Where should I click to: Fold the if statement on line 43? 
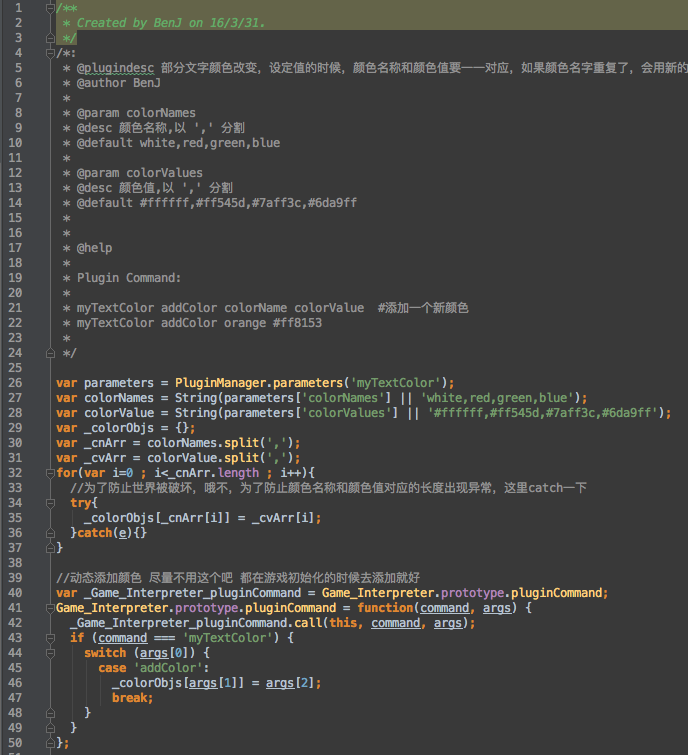50,638
